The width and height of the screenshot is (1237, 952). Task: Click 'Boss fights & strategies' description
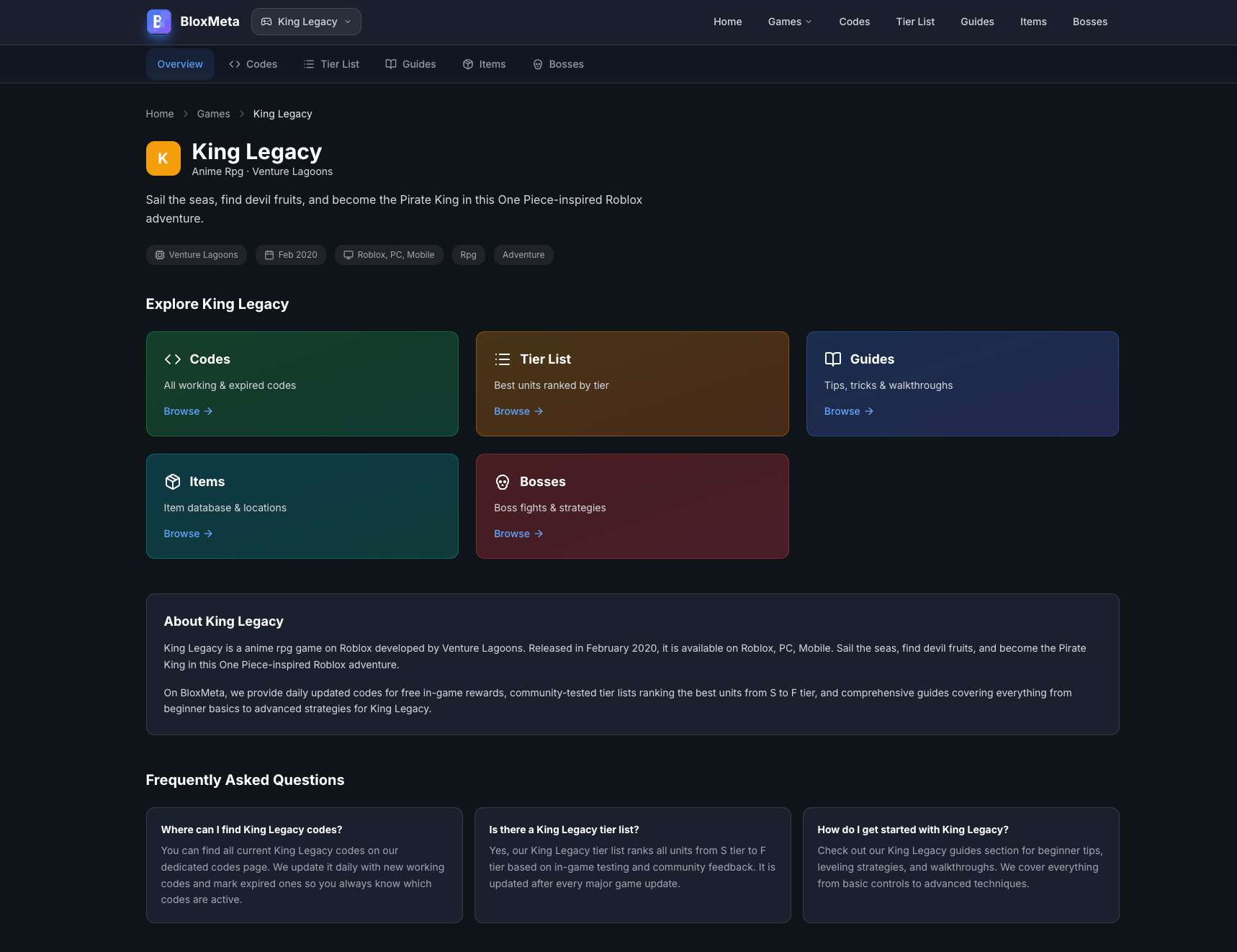click(x=550, y=508)
